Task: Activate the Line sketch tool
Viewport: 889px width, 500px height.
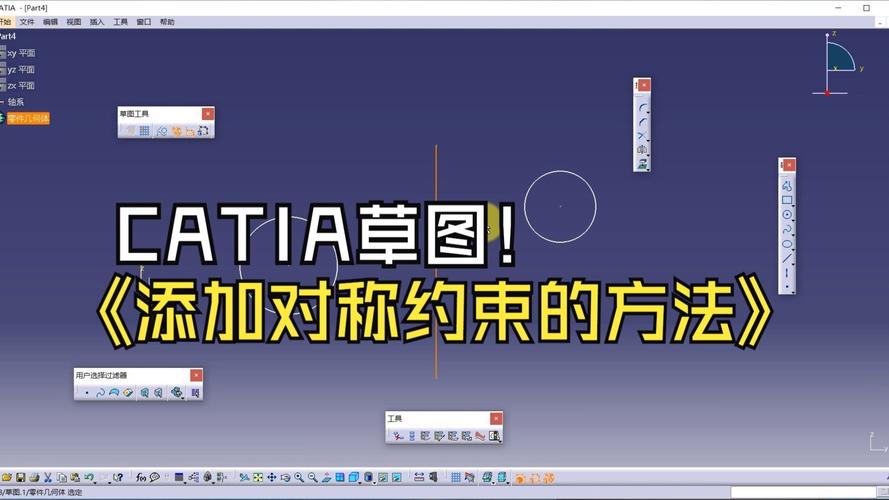Action: (786, 259)
